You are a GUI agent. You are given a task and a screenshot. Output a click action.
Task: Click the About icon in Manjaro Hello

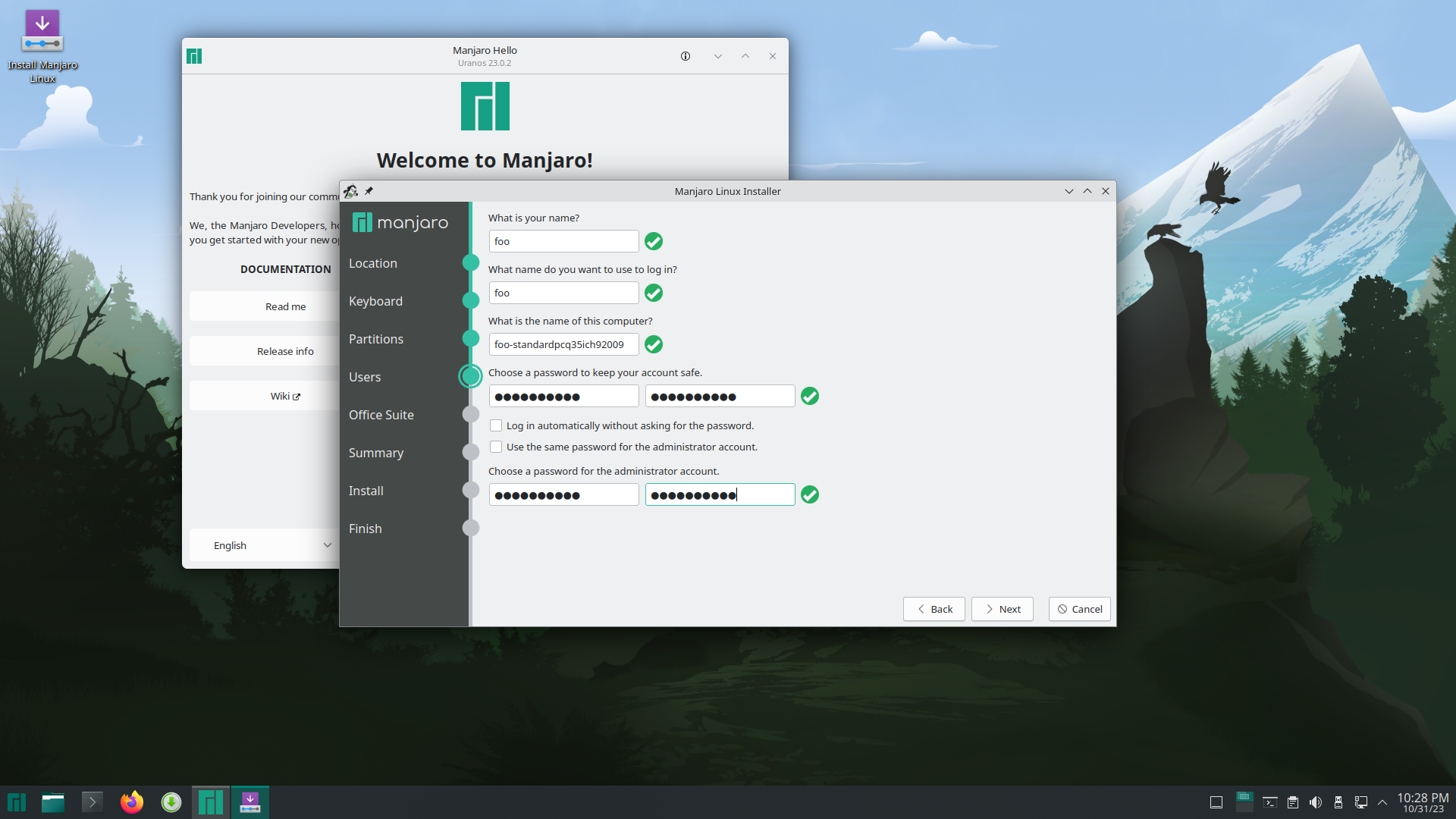[686, 56]
